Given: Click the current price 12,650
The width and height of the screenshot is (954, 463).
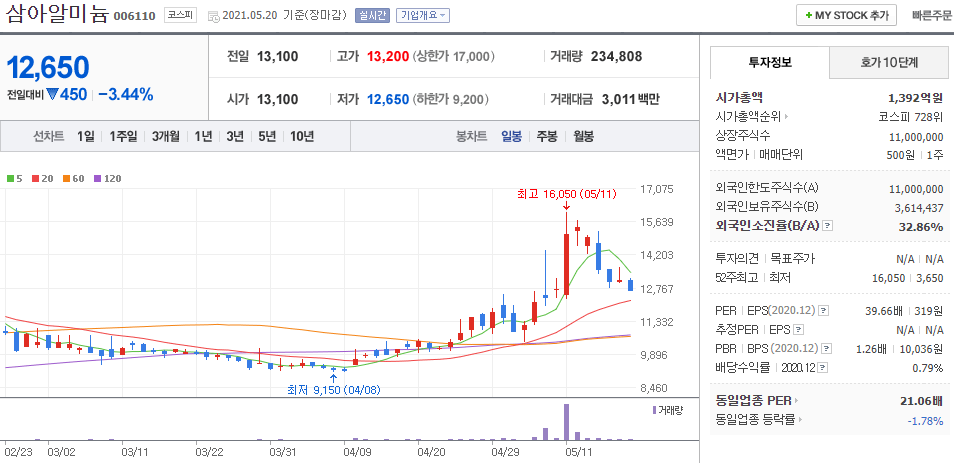Looking at the screenshot, I should tap(48, 68).
